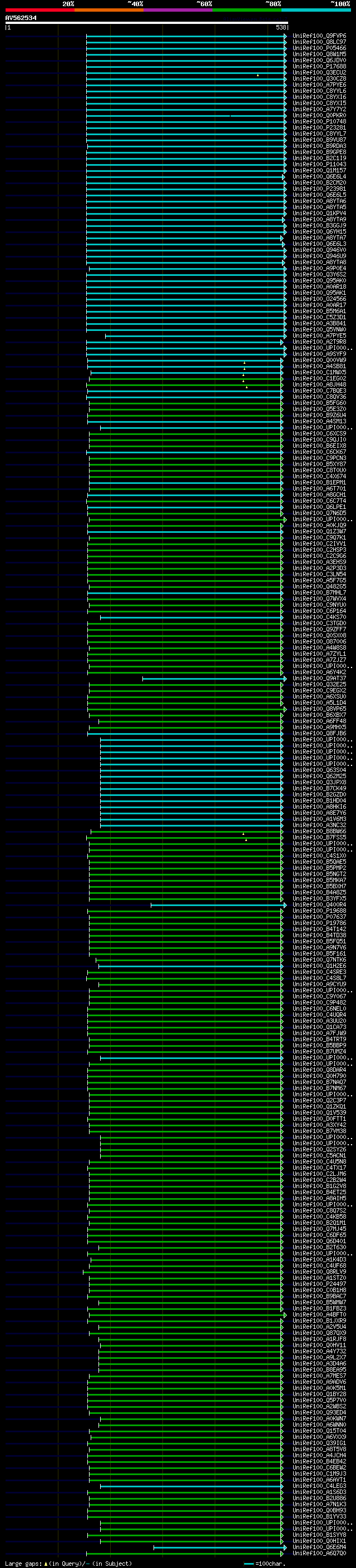Screen dimensions: 356x1568
Task: Select the UniRef100_A4SB81 label
Action: click(319, 366)
